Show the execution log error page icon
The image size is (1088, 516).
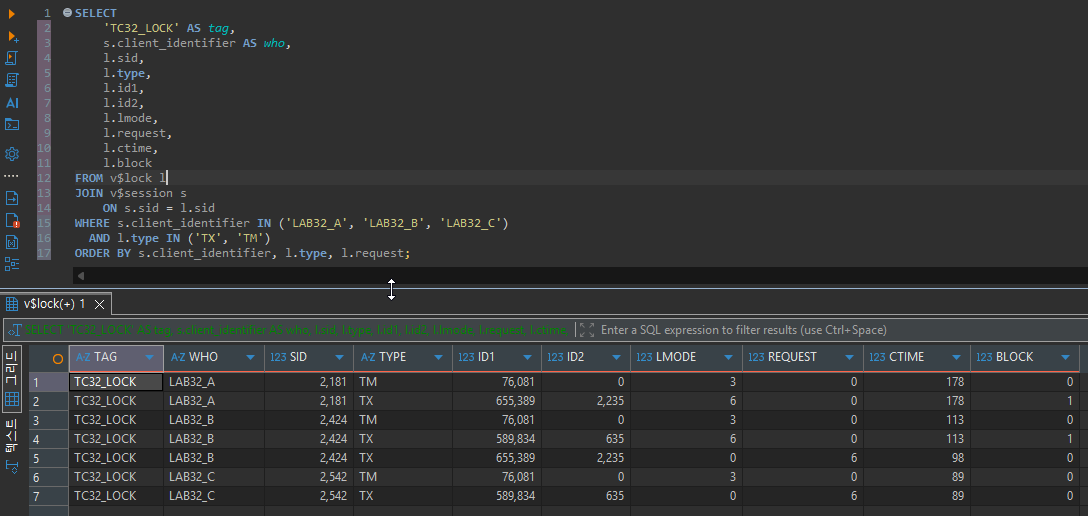click(x=12, y=221)
